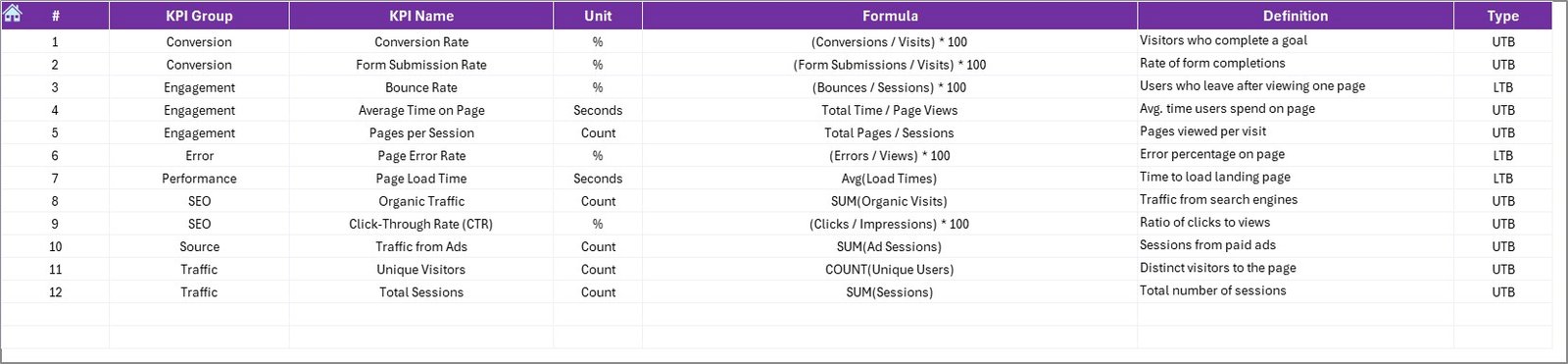Click the Bounce Rate KPI name cell

(x=421, y=87)
